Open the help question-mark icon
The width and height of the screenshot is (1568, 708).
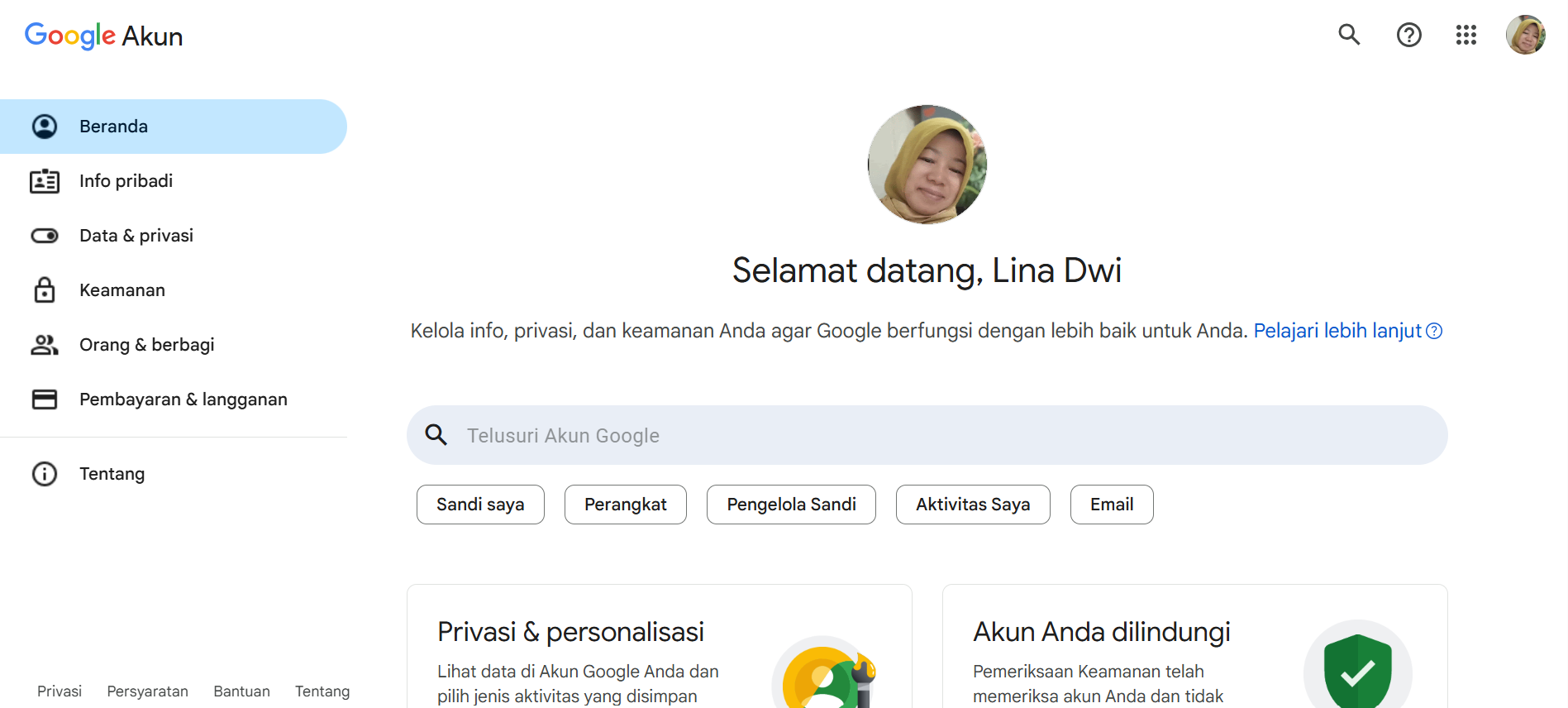[x=1408, y=35]
